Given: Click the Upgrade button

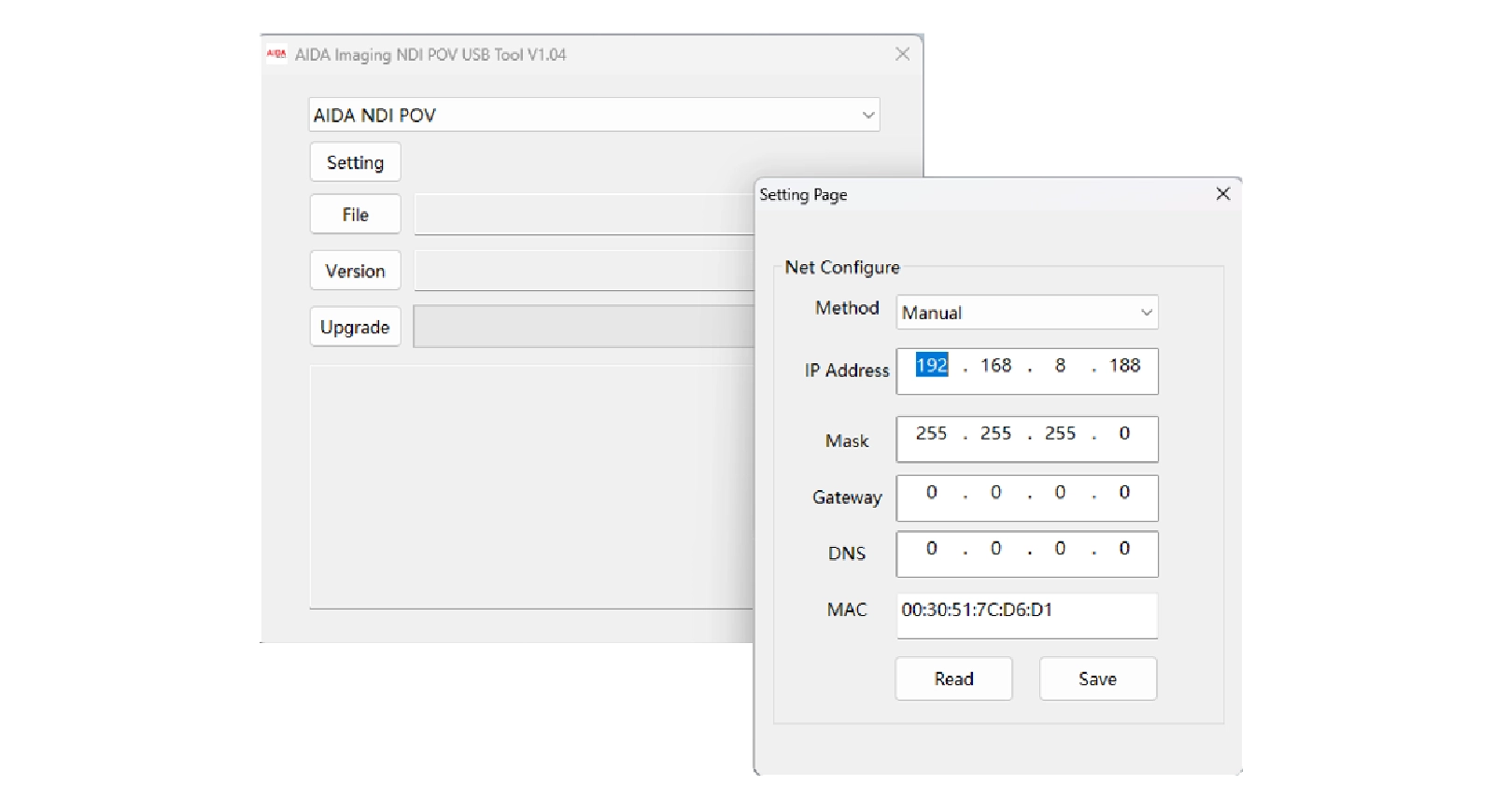Looking at the screenshot, I should [x=355, y=327].
